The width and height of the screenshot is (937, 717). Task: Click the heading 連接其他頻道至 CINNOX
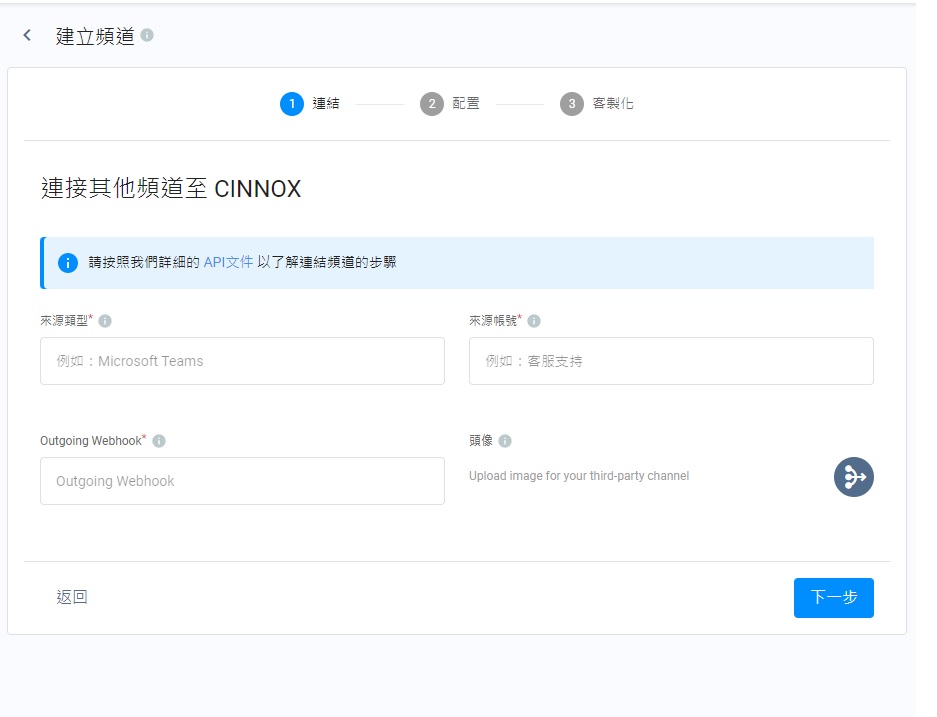click(x=171, y=188)
